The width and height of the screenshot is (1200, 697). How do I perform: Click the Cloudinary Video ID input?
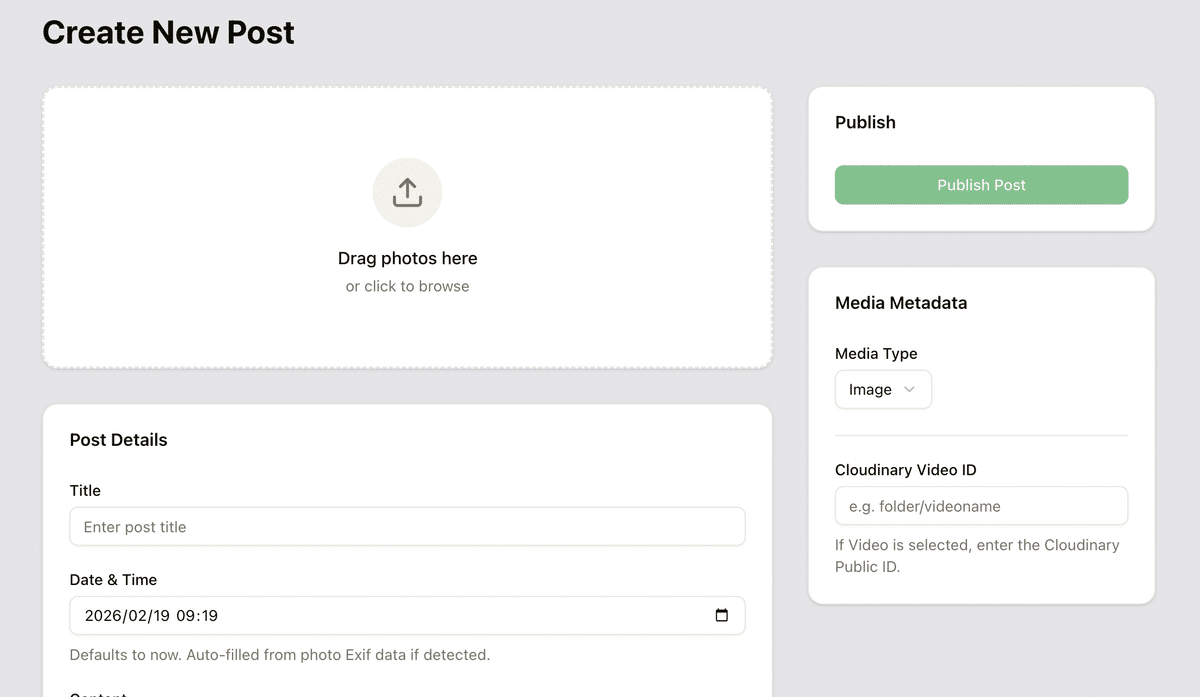tap(981, 506)
